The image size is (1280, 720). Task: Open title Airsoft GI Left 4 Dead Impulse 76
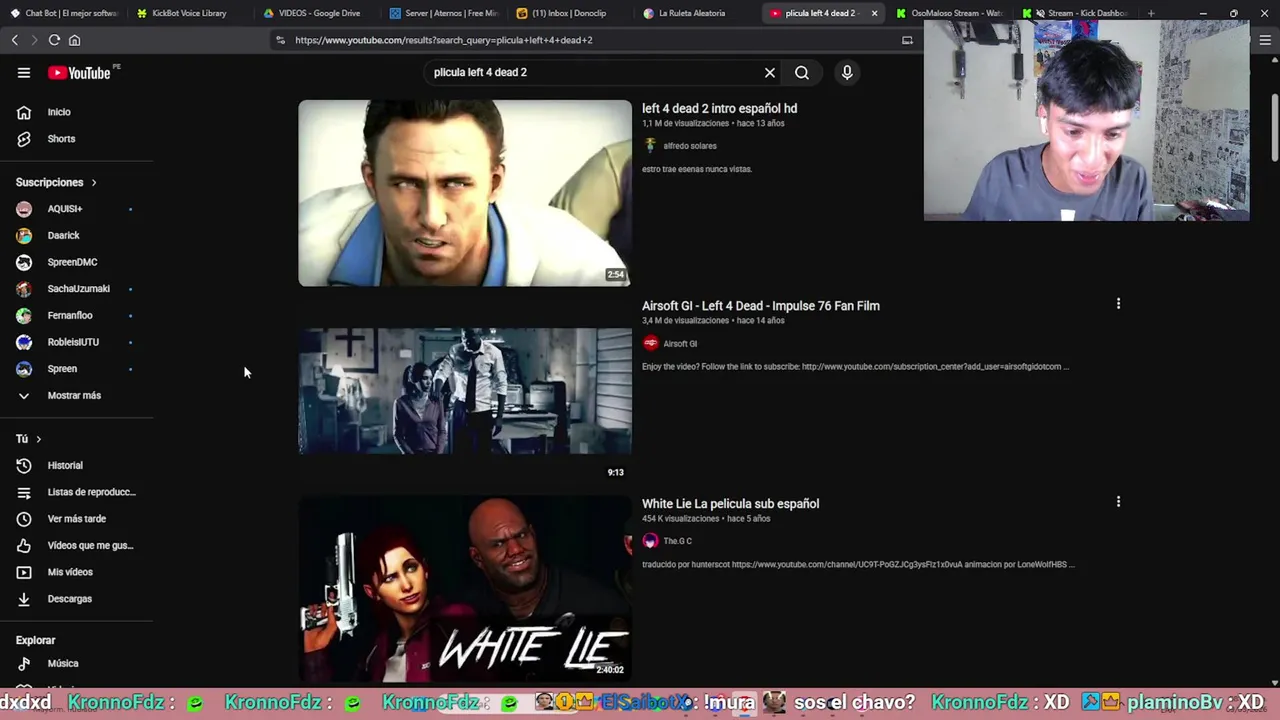coord(760,306)
